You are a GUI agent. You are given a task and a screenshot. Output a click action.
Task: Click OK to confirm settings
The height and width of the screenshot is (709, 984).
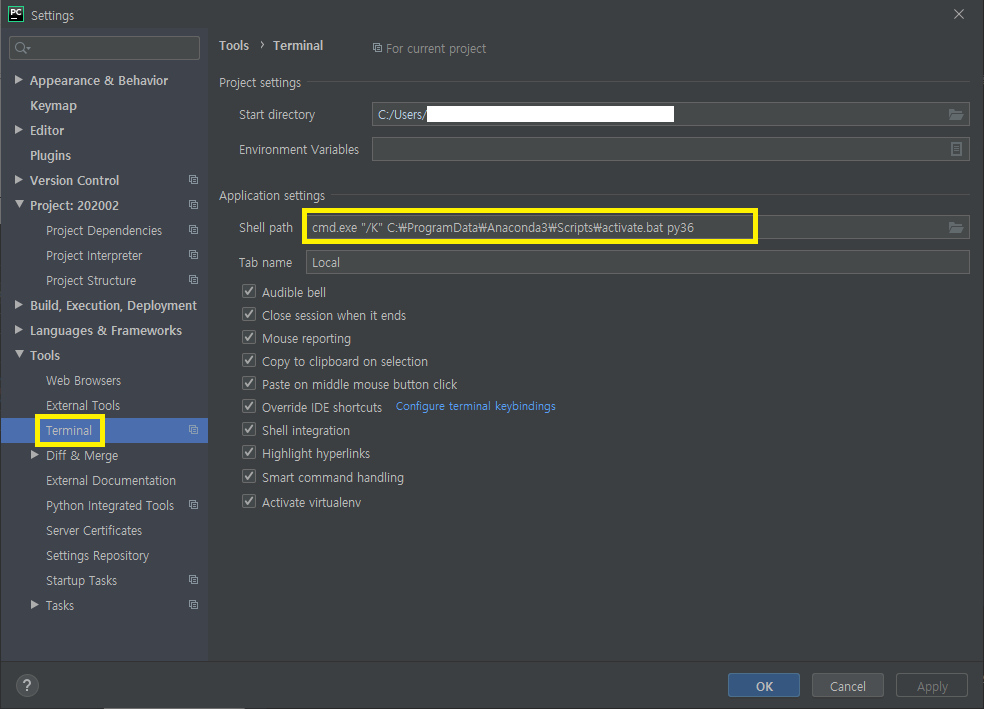point(764,685)
